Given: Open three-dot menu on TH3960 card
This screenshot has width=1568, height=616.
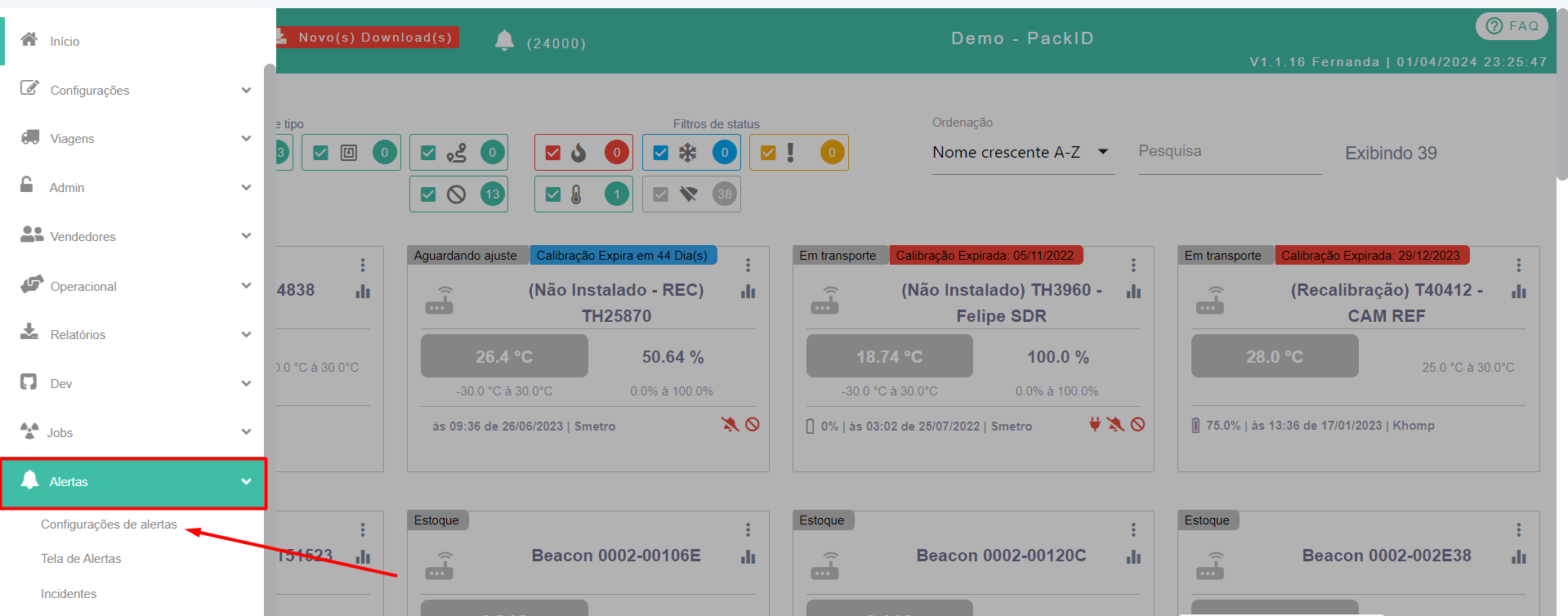Looking at the screenshot, I should click(x=1132, y=265).
